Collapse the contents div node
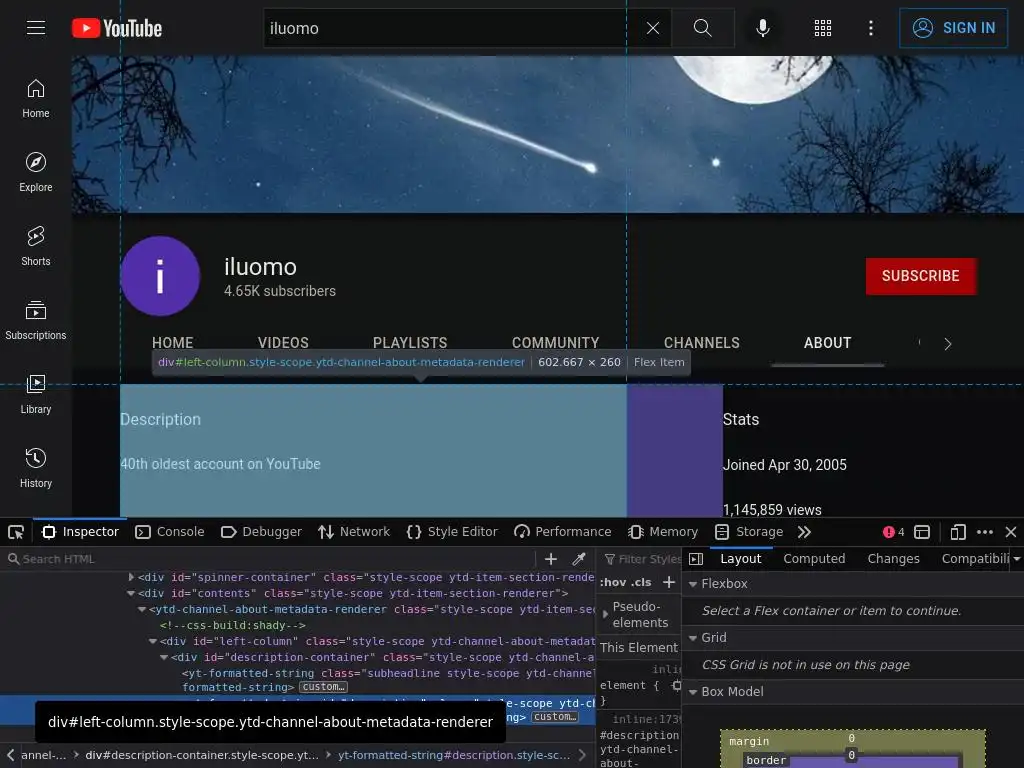This screenshot has width=1024, height=768. pos(131,594)
